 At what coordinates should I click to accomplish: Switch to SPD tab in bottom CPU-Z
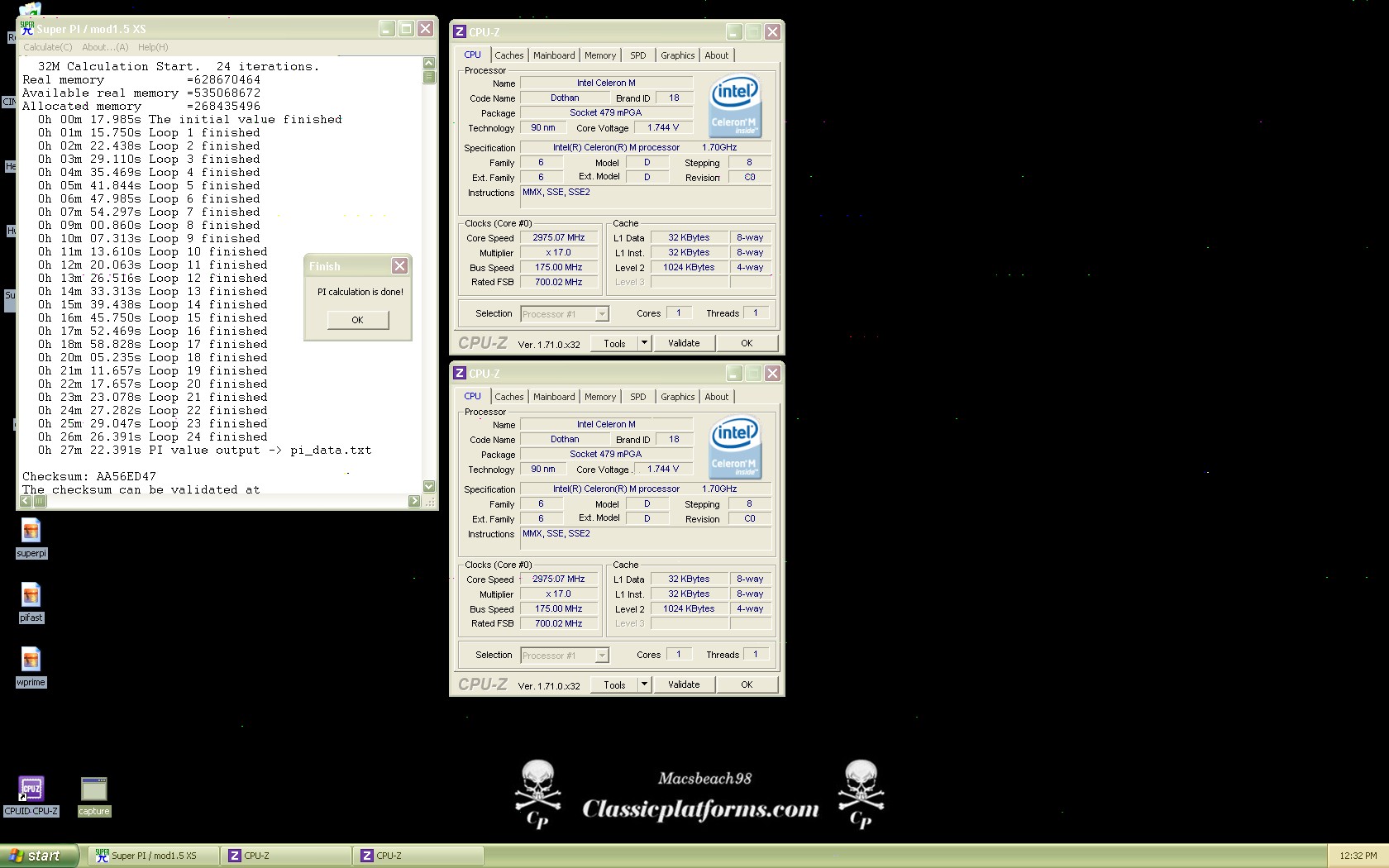coord(638,397)
